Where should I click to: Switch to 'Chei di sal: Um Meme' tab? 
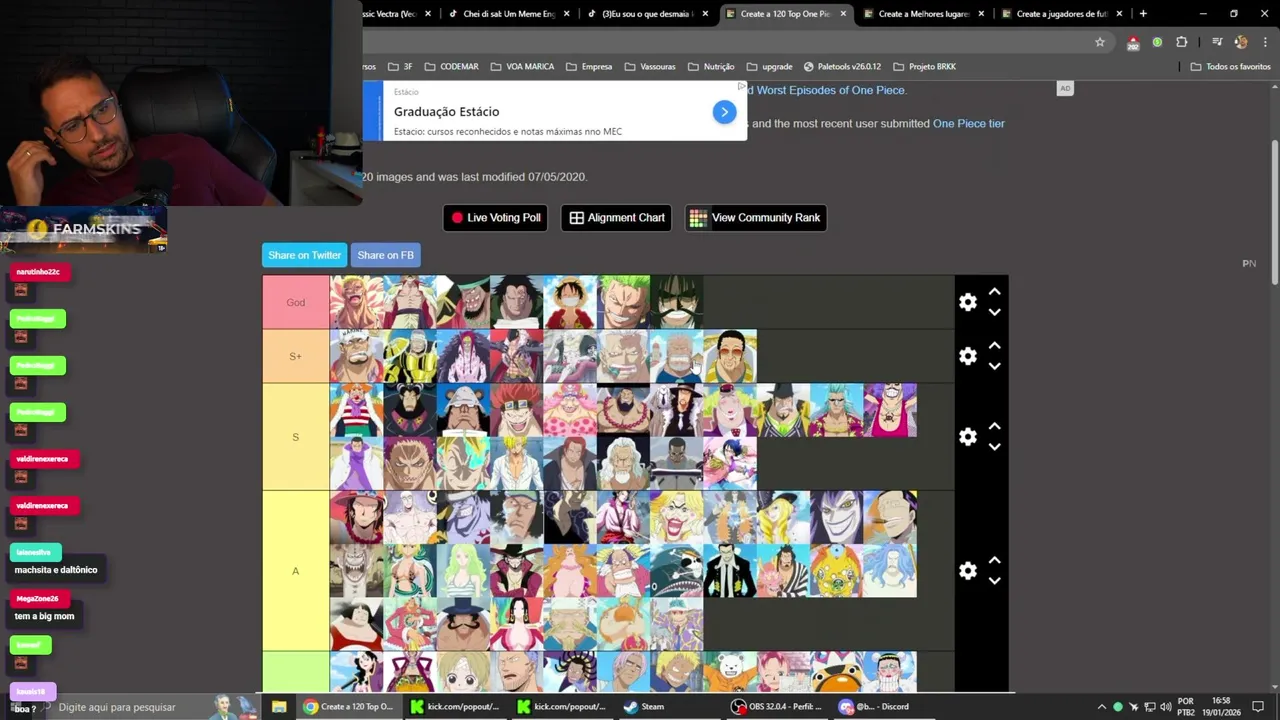coord(508,14)
